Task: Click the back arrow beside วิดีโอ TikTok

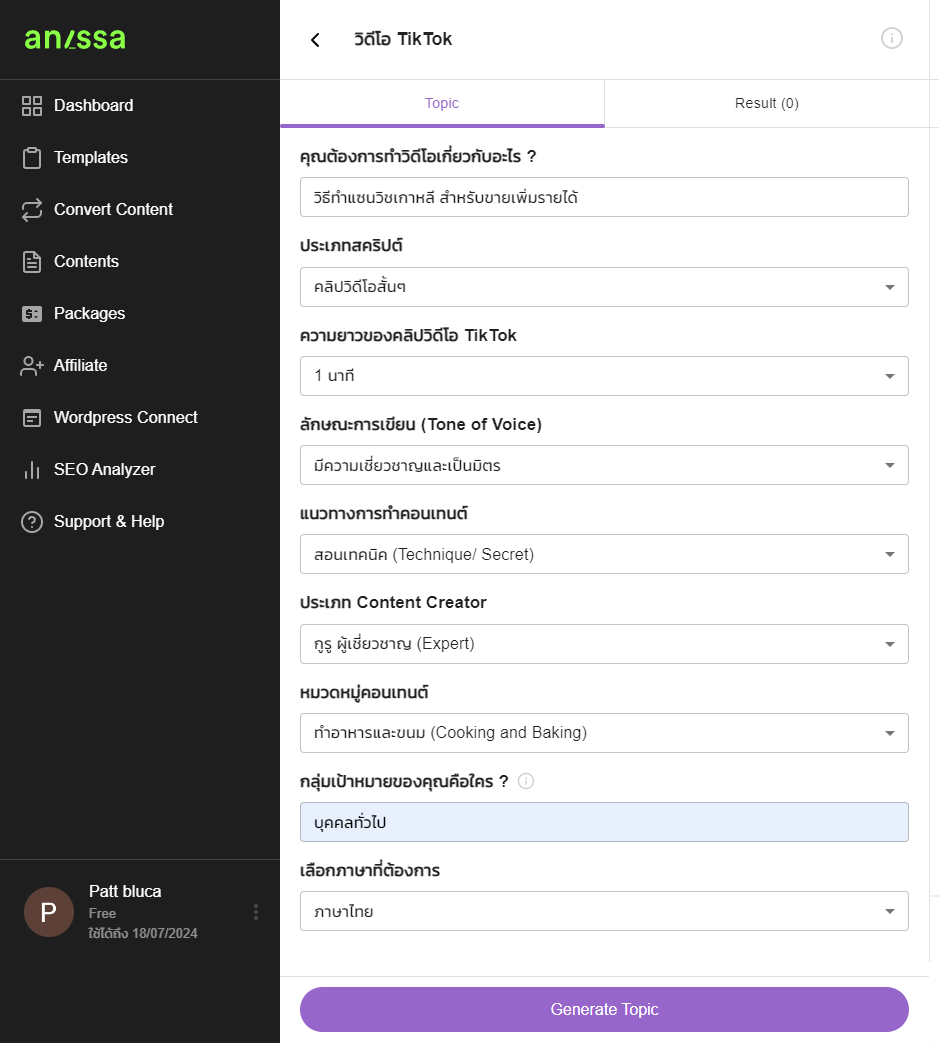Action: click(x=315, y=40)
